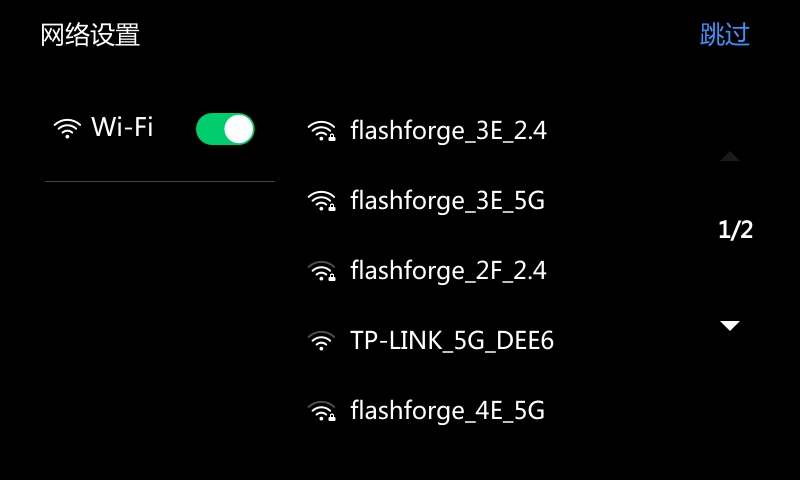Click the 网络设置 title

click(90, 35)
